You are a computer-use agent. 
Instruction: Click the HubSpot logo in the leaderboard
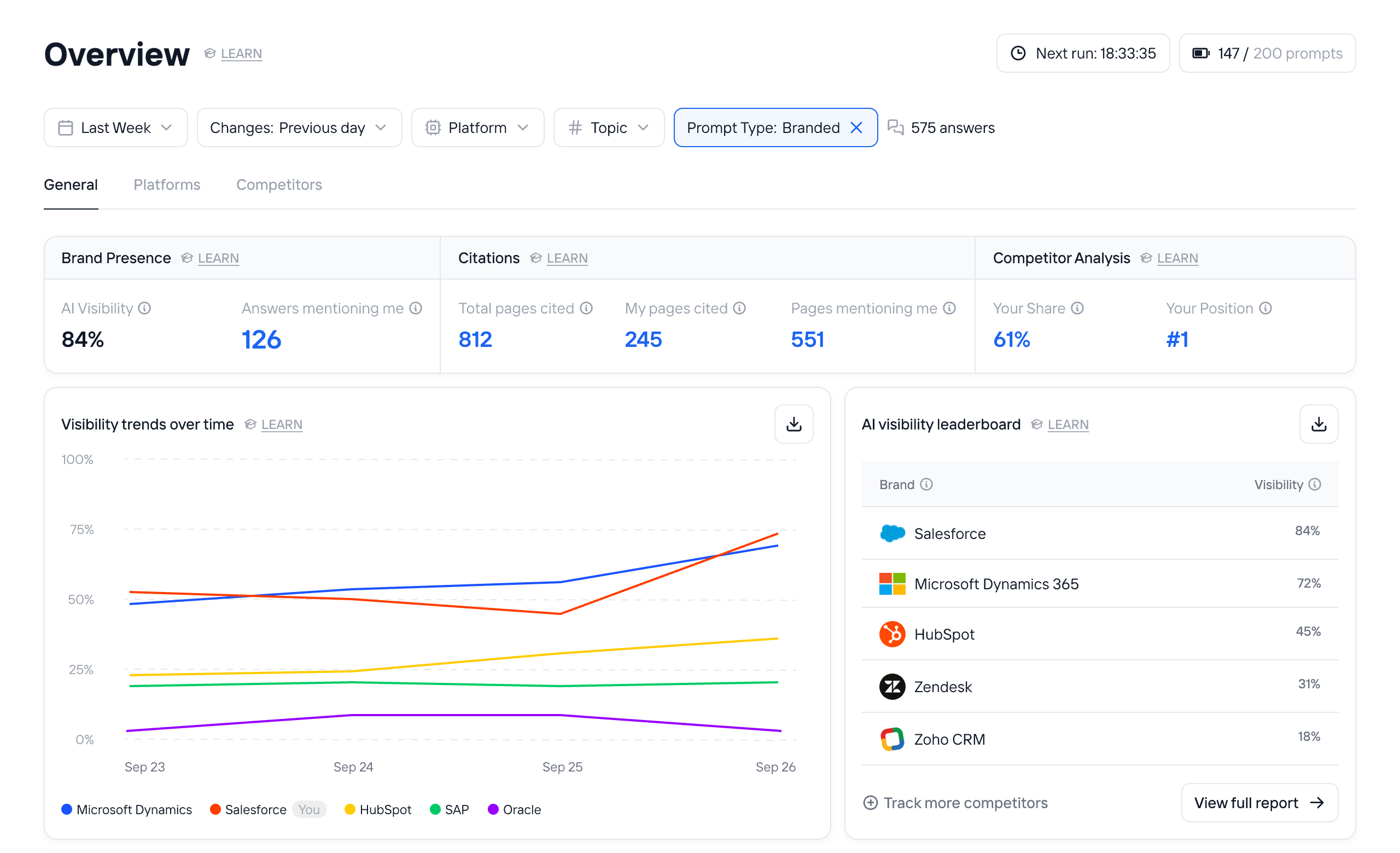point(892,634)
